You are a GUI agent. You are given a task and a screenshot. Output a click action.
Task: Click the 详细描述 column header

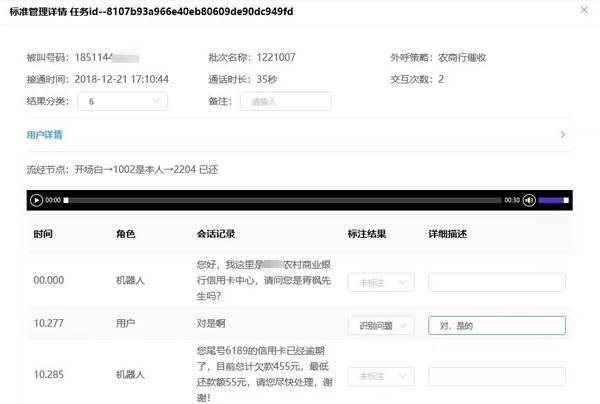click(x=448, y=233)
